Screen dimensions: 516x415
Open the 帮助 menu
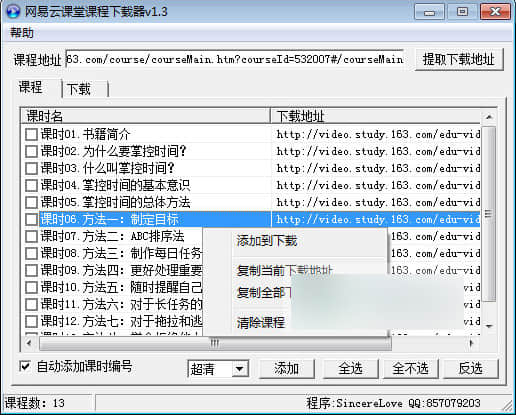click(x=22, y=33)
